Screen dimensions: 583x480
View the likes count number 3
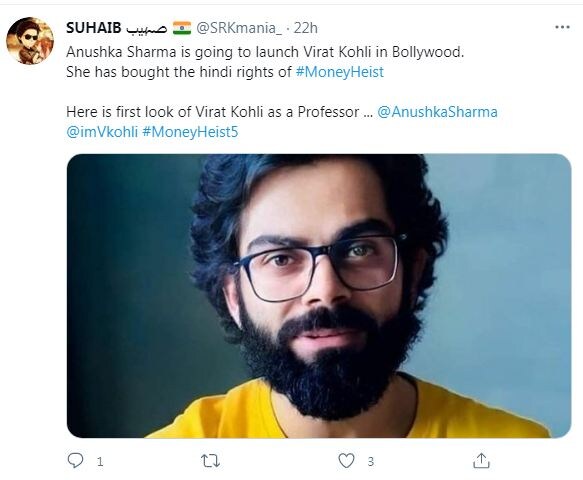coord(371,462)
